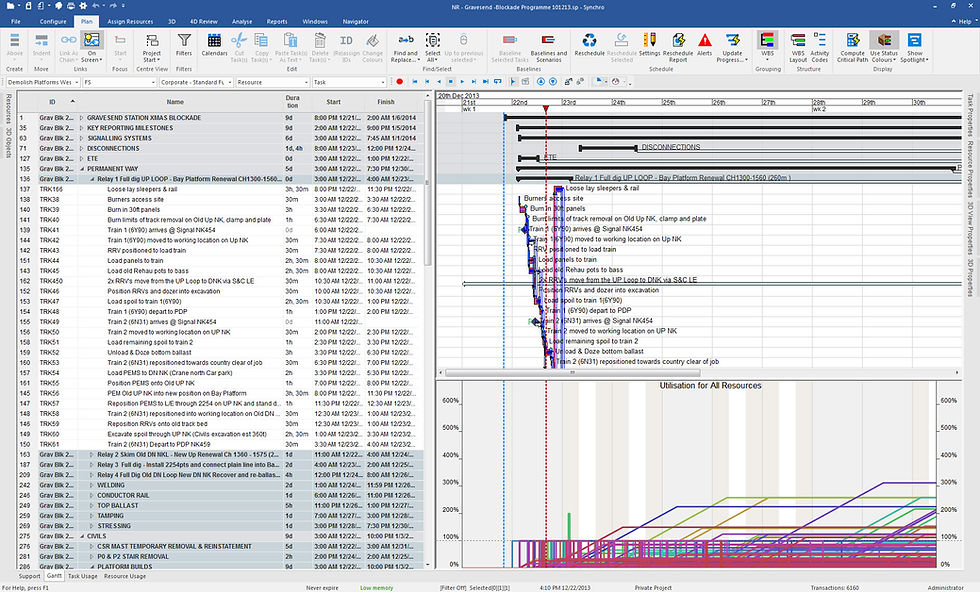
Task: Collapse the CIVILS group
Action: point(81,536)
